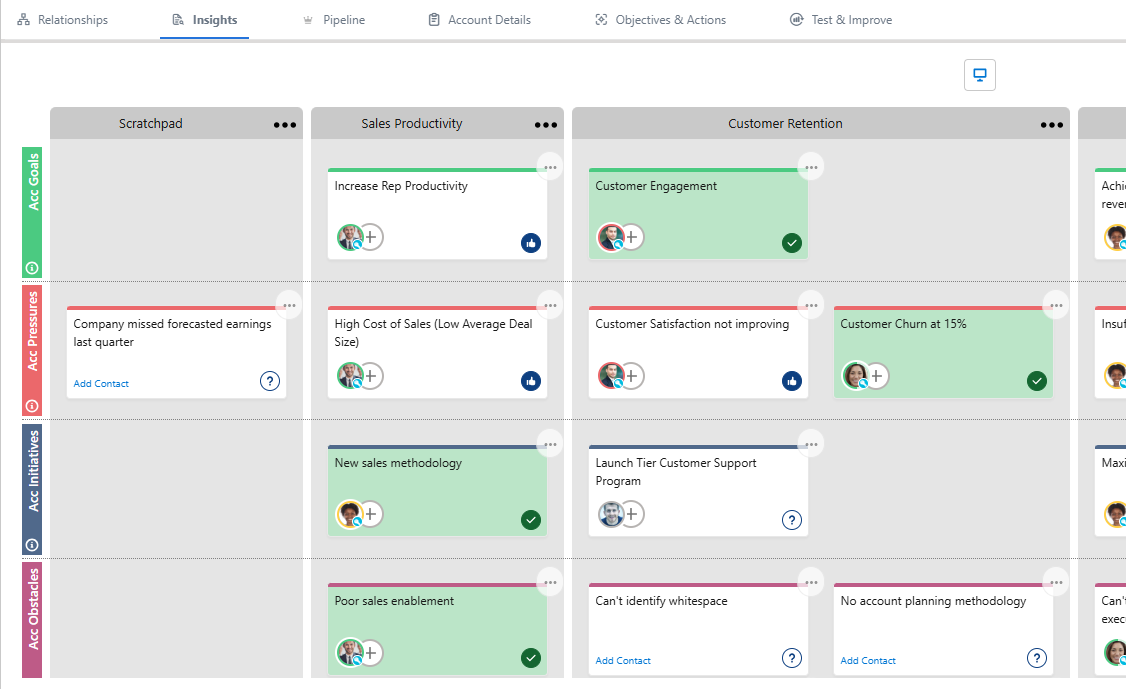Click info icon under Acc Goals row label
The height and width of the screenshot is (689, 1126).
coord(32,268)
